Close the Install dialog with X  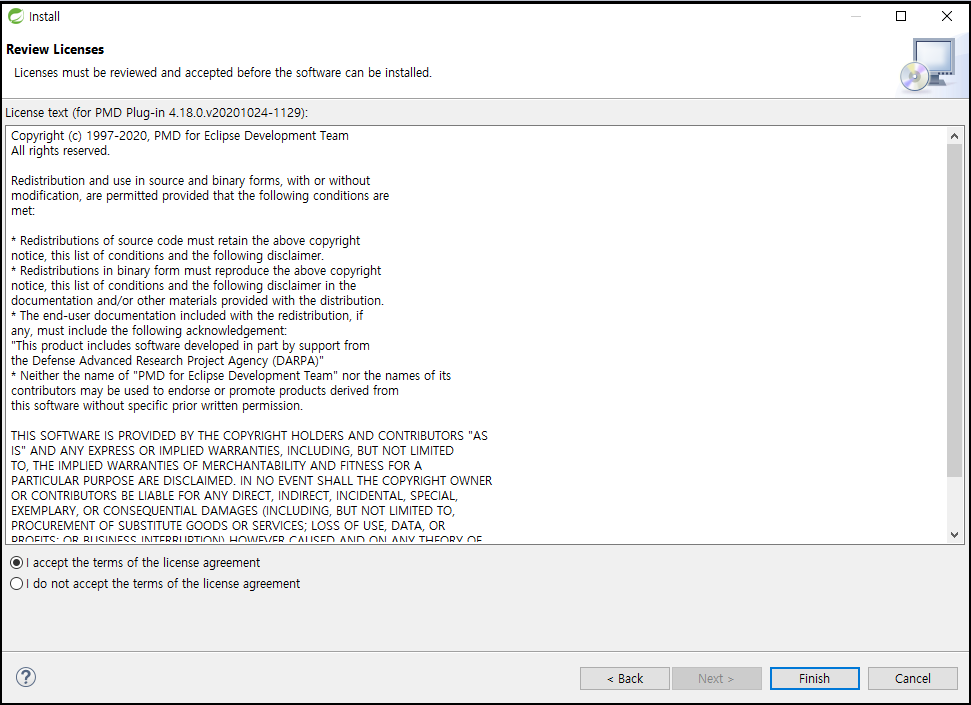point(947,16)
